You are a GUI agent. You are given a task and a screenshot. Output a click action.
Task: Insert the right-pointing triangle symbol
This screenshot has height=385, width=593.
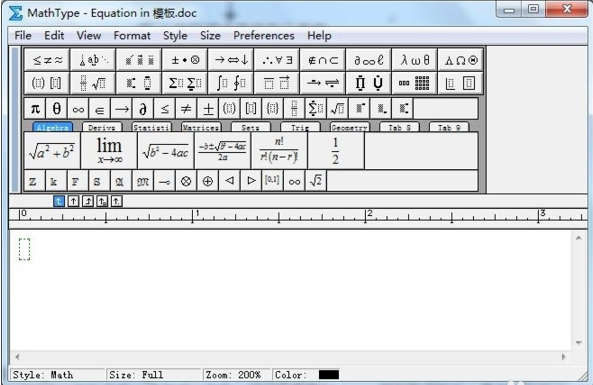(251, 181)
